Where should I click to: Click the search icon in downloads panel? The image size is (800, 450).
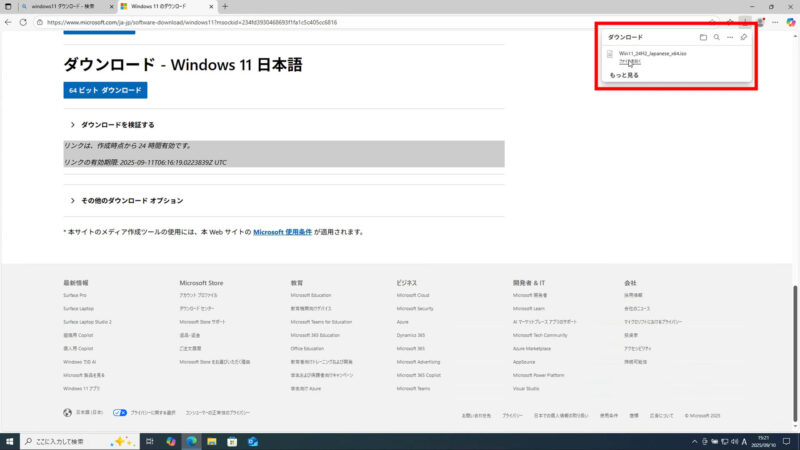coord(716,37)
